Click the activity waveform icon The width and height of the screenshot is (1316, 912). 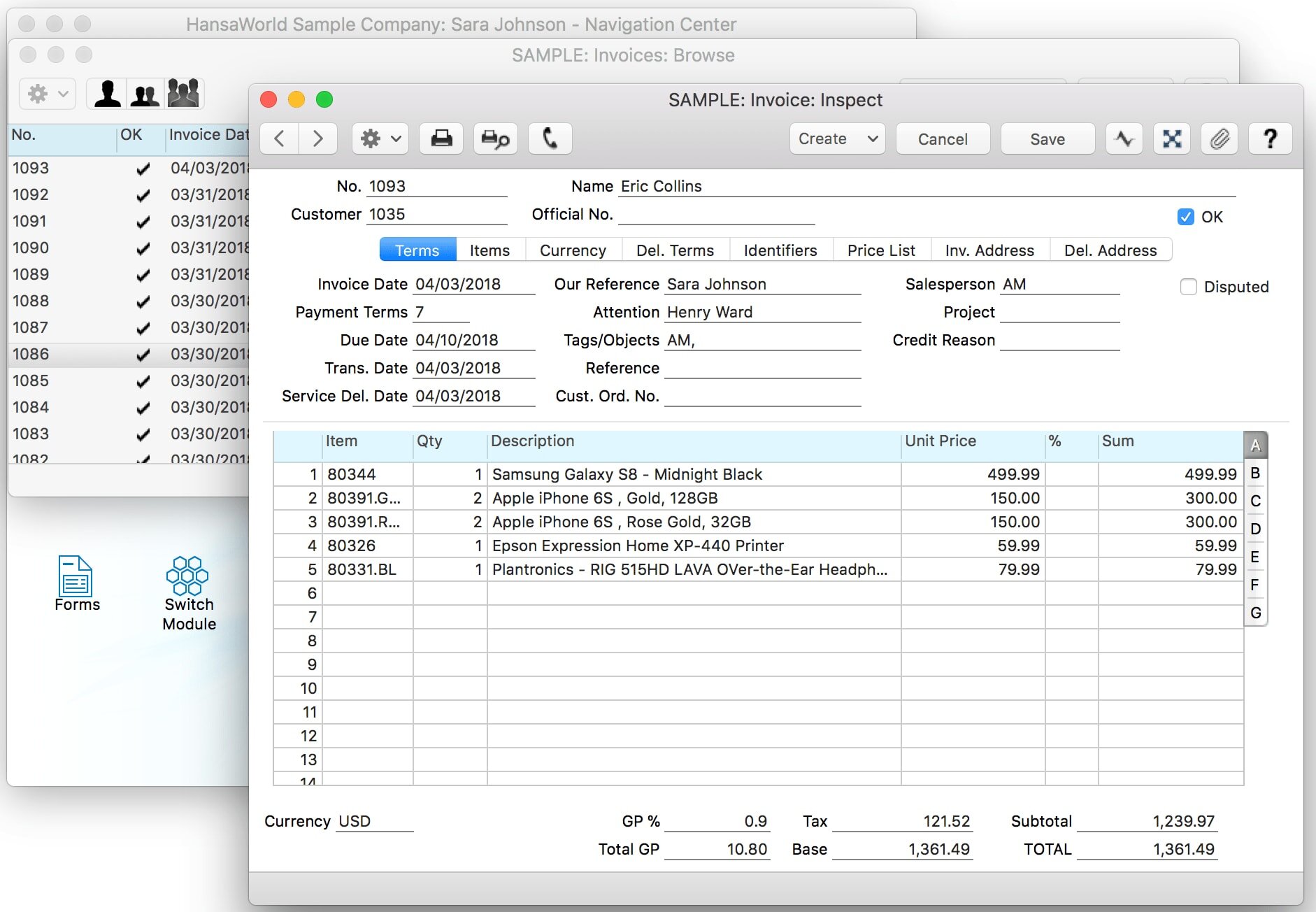click(x=1124, y=138)
